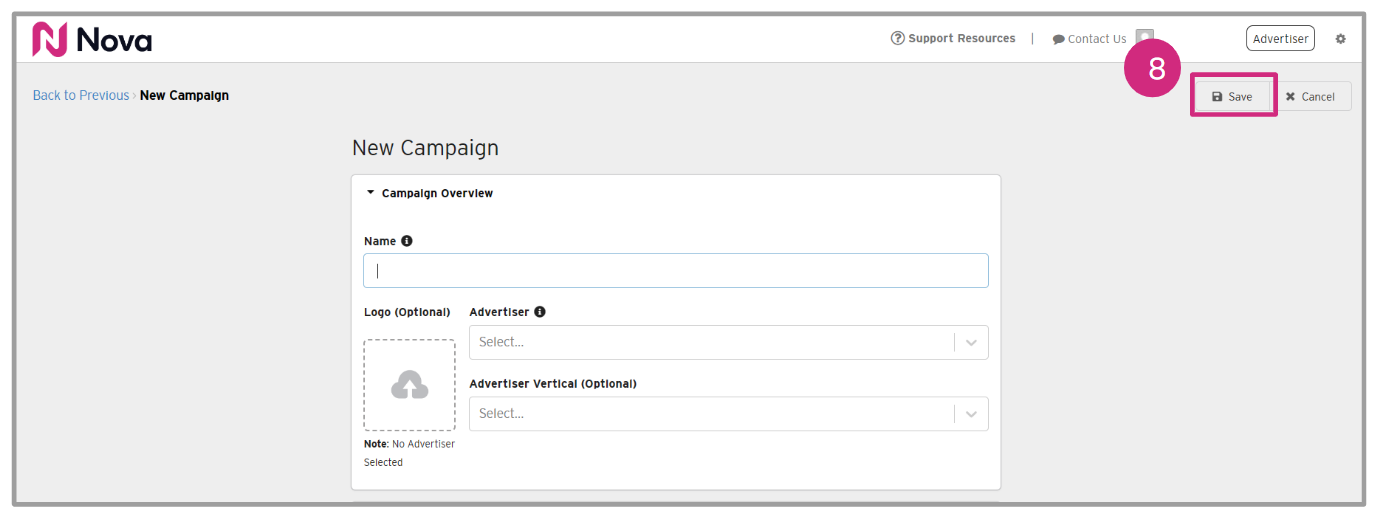
Task: Click the cloud upload logo box
Action: [409, 385]
